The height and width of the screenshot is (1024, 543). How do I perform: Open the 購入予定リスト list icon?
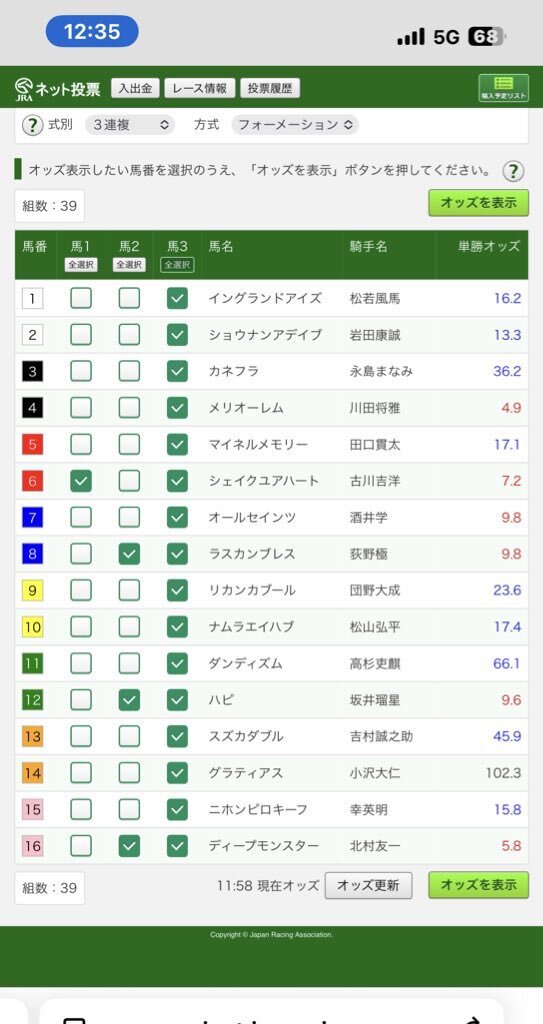pyautogui.click(x=503, y=88)
